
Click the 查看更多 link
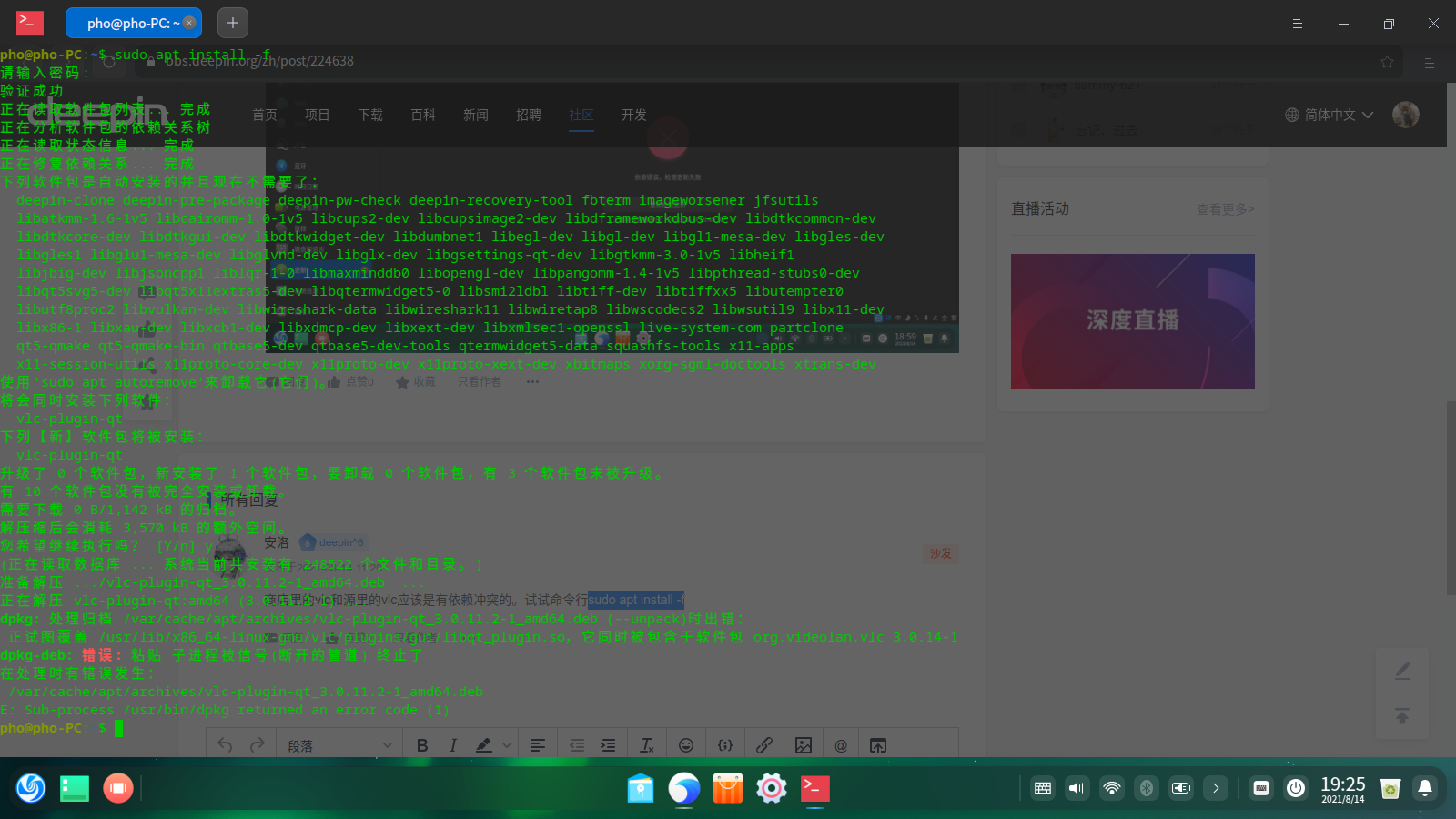(1225, 209)
